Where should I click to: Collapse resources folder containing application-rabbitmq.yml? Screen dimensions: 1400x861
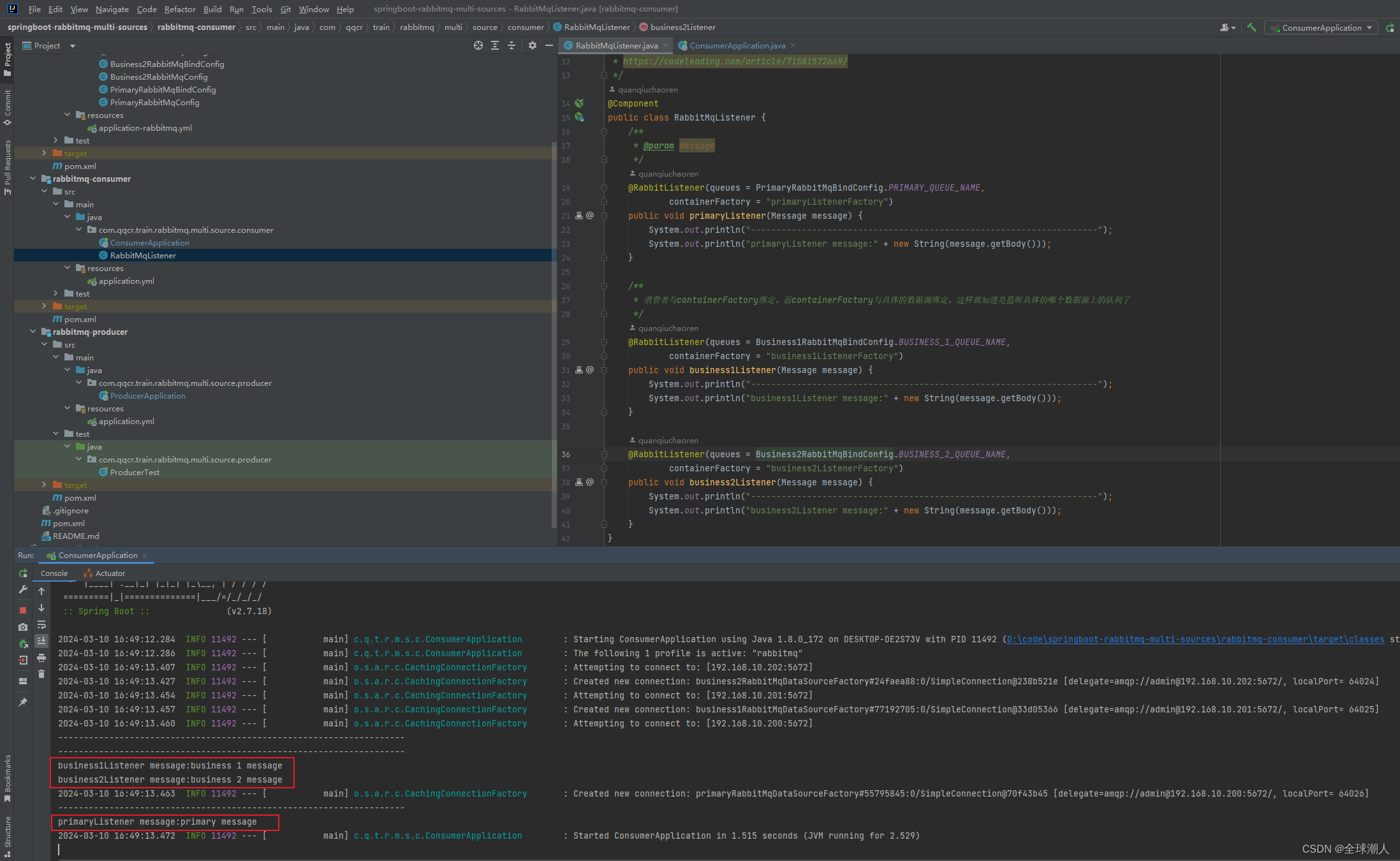click(x=67, y=115)
